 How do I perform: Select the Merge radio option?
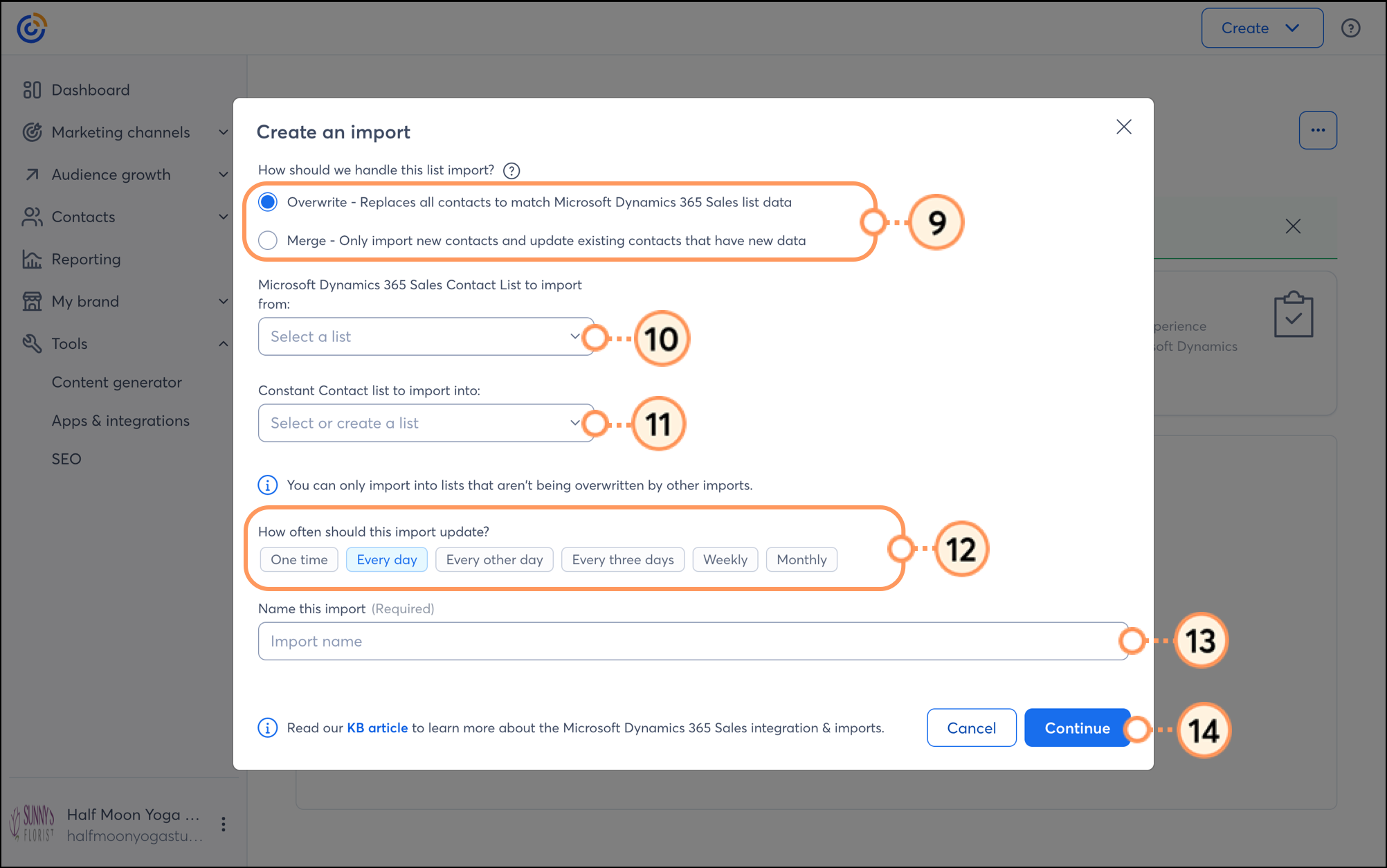268,240
